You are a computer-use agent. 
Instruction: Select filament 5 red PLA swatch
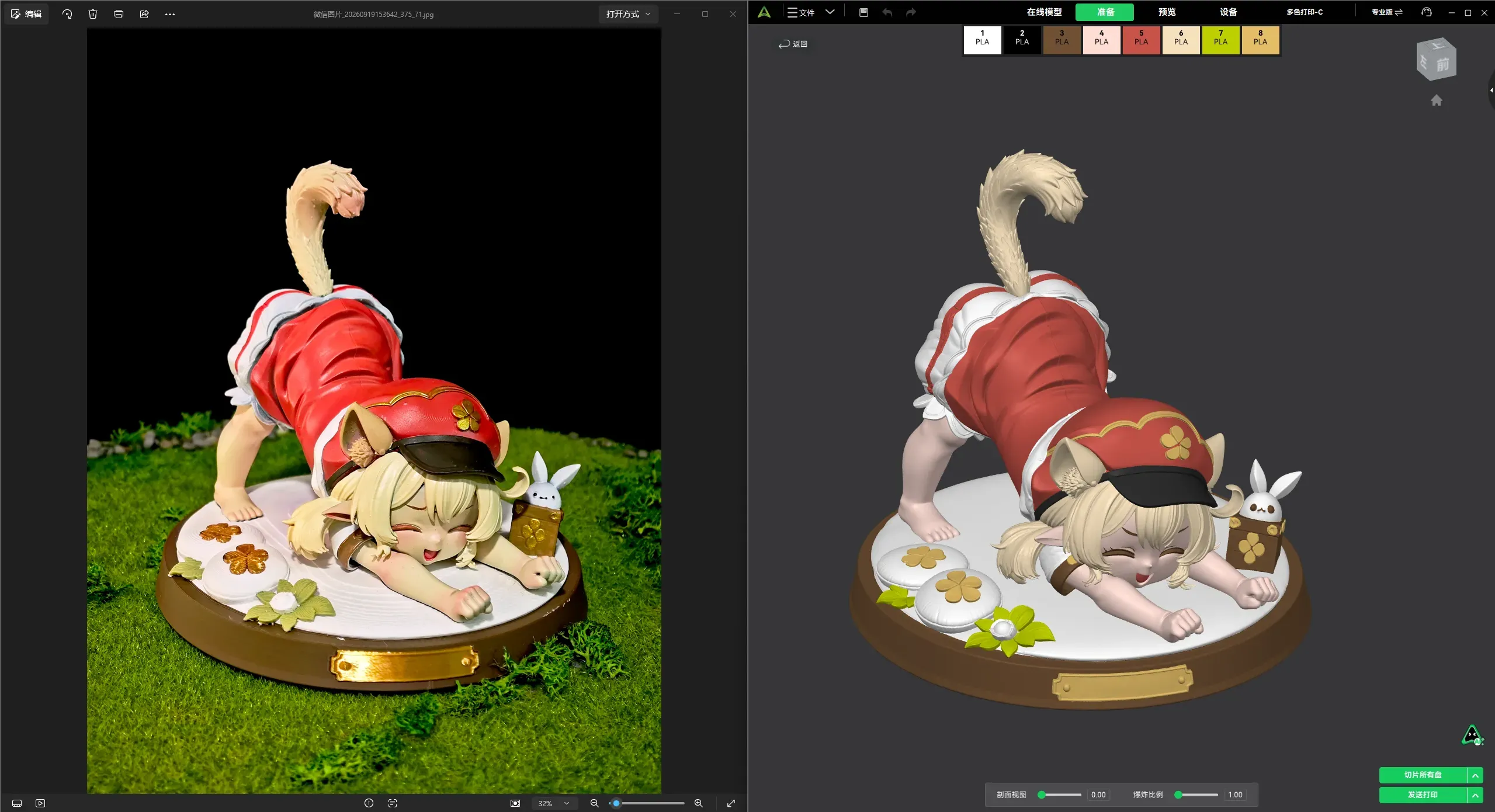click(x=1141, y=40)
